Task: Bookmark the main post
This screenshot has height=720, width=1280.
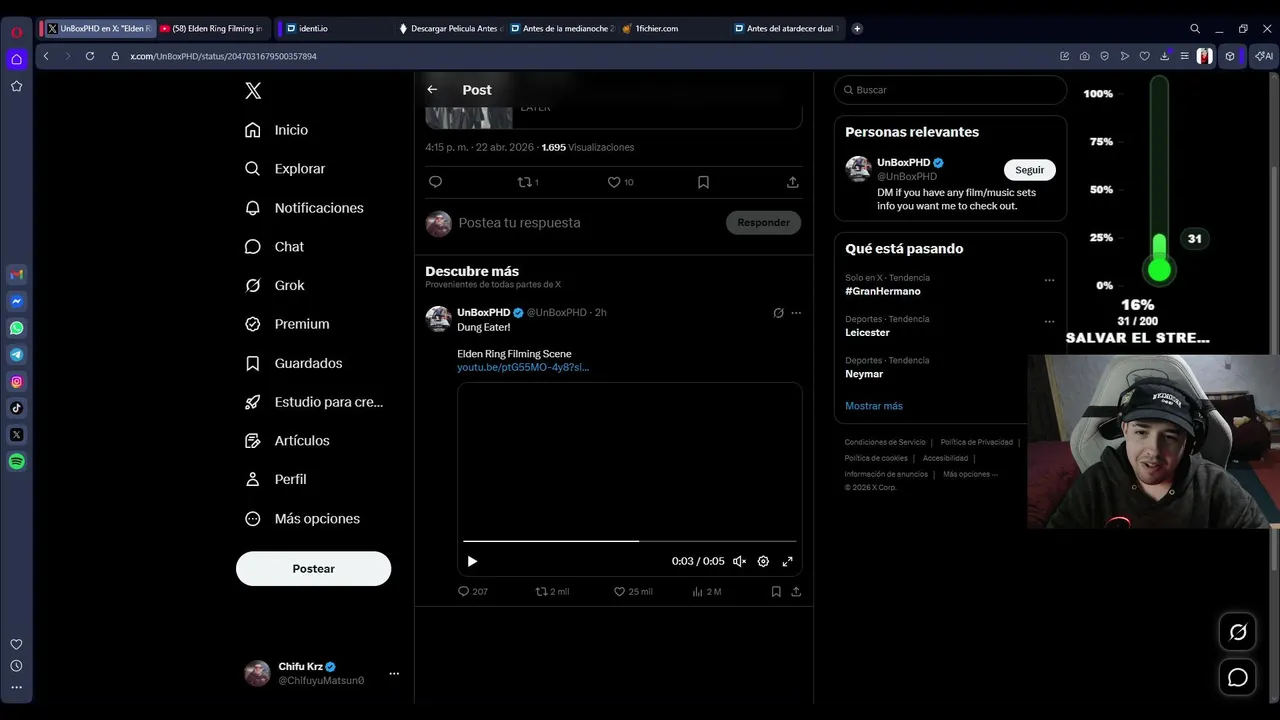Action: click(x=703, y=182)
